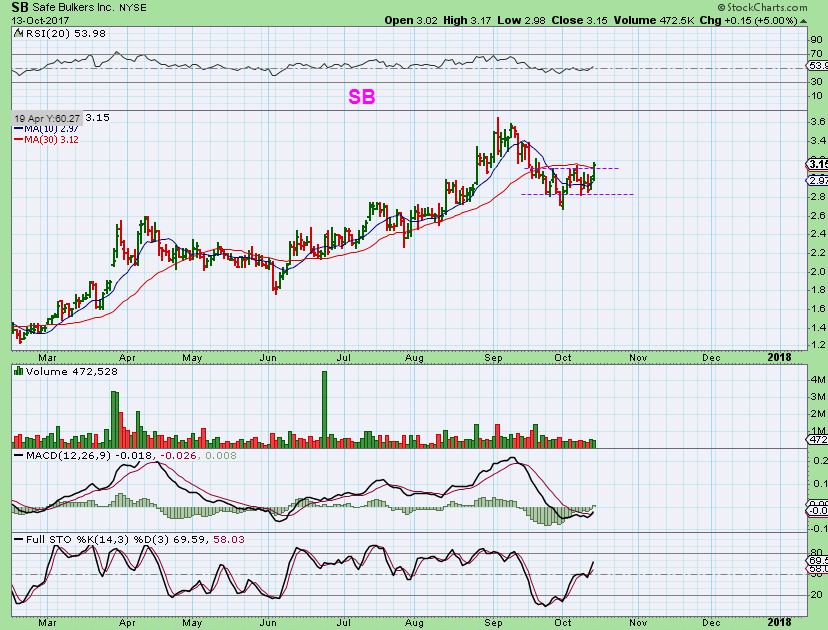
Task: Click the blue MA(10) legend marker
Action: (17, 129)
